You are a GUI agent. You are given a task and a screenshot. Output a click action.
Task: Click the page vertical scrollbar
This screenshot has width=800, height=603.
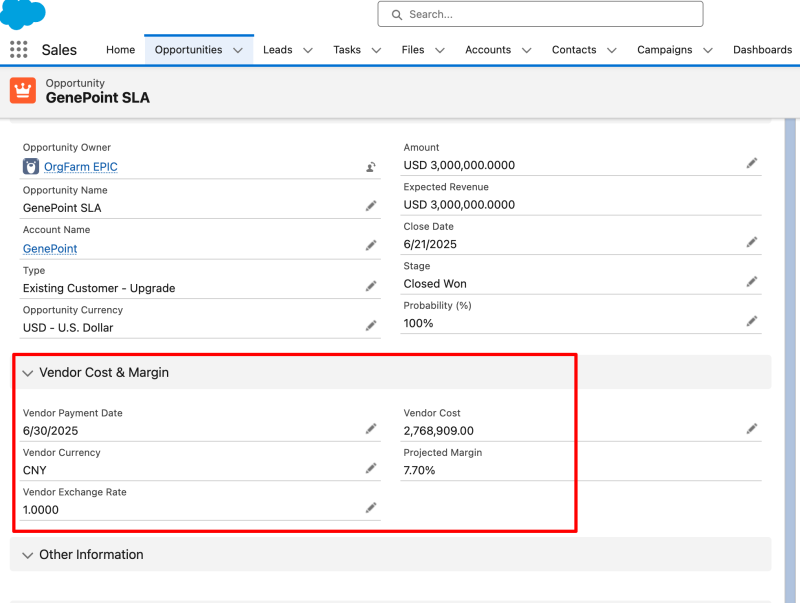point(790,360)
